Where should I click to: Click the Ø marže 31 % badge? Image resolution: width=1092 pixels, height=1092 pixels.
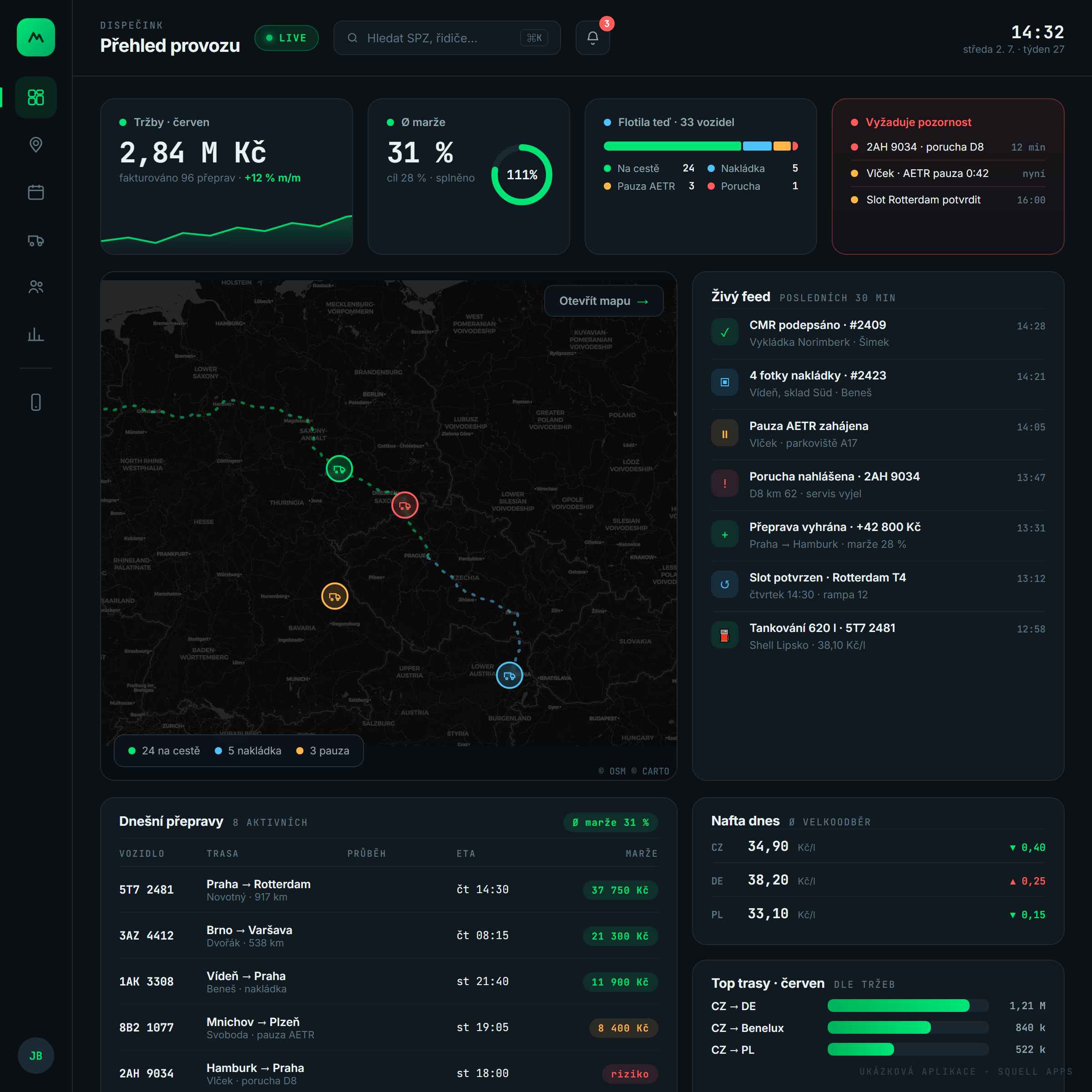click(611, 822)
